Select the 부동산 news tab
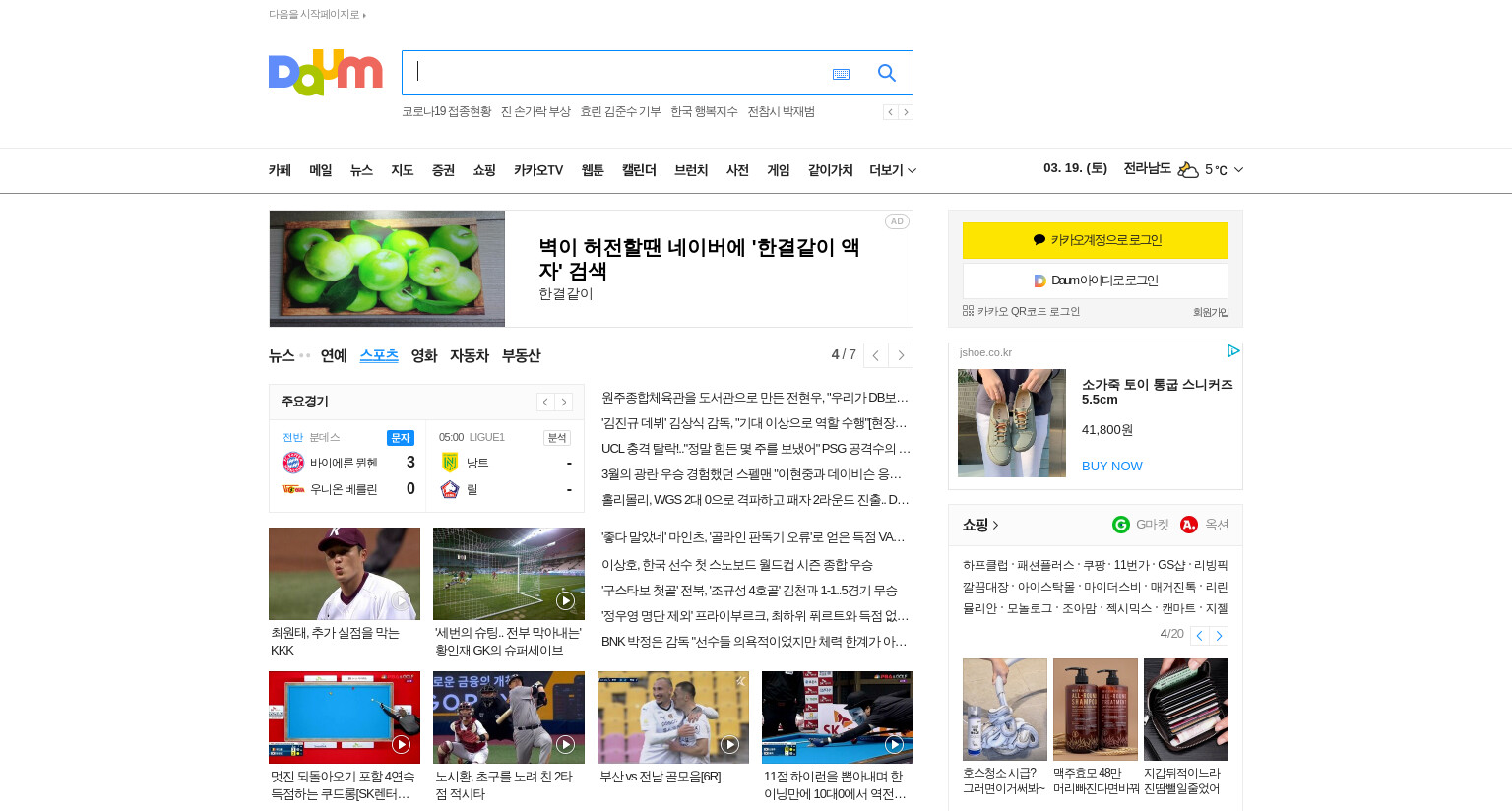 [521, 355]
